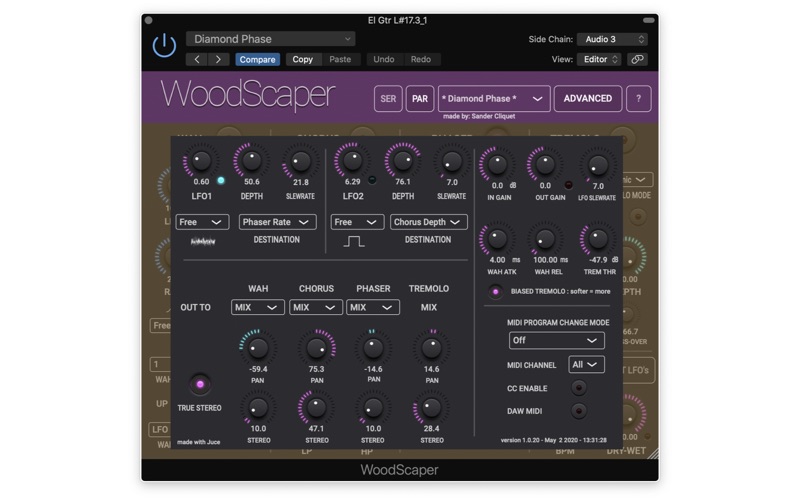Click the Compare button

(x=258, y=59)
